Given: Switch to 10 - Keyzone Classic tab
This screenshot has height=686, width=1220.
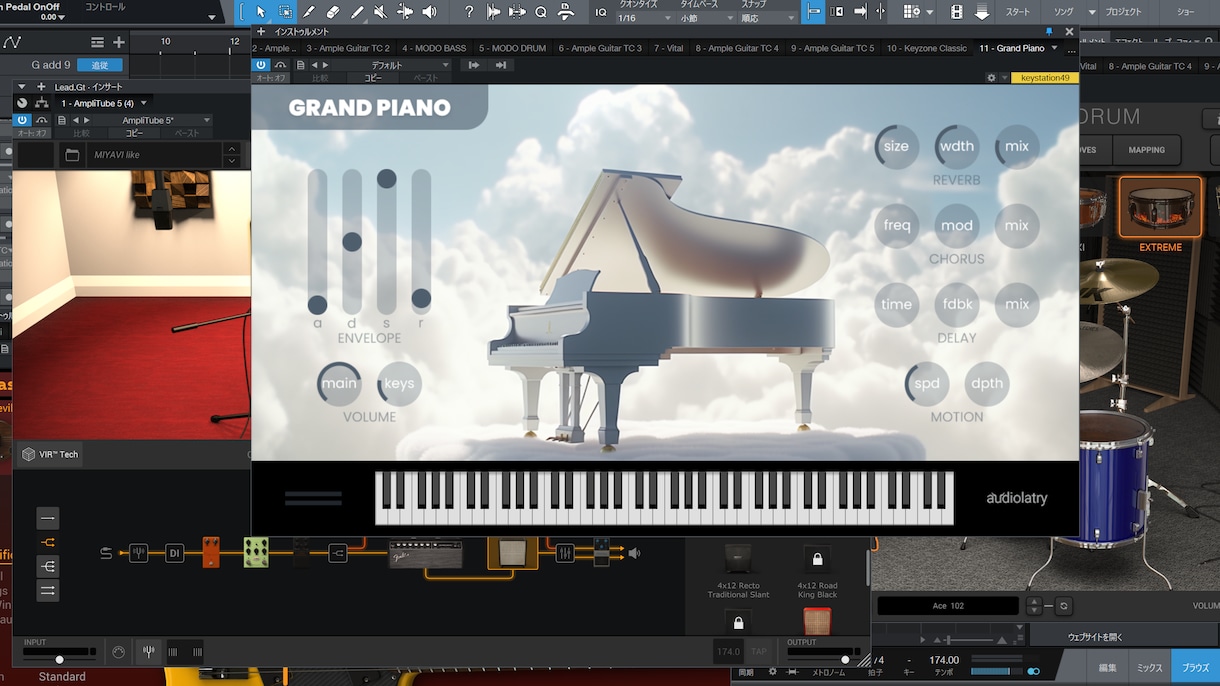Looking at the screenshot, I should (x=926, y=48).
